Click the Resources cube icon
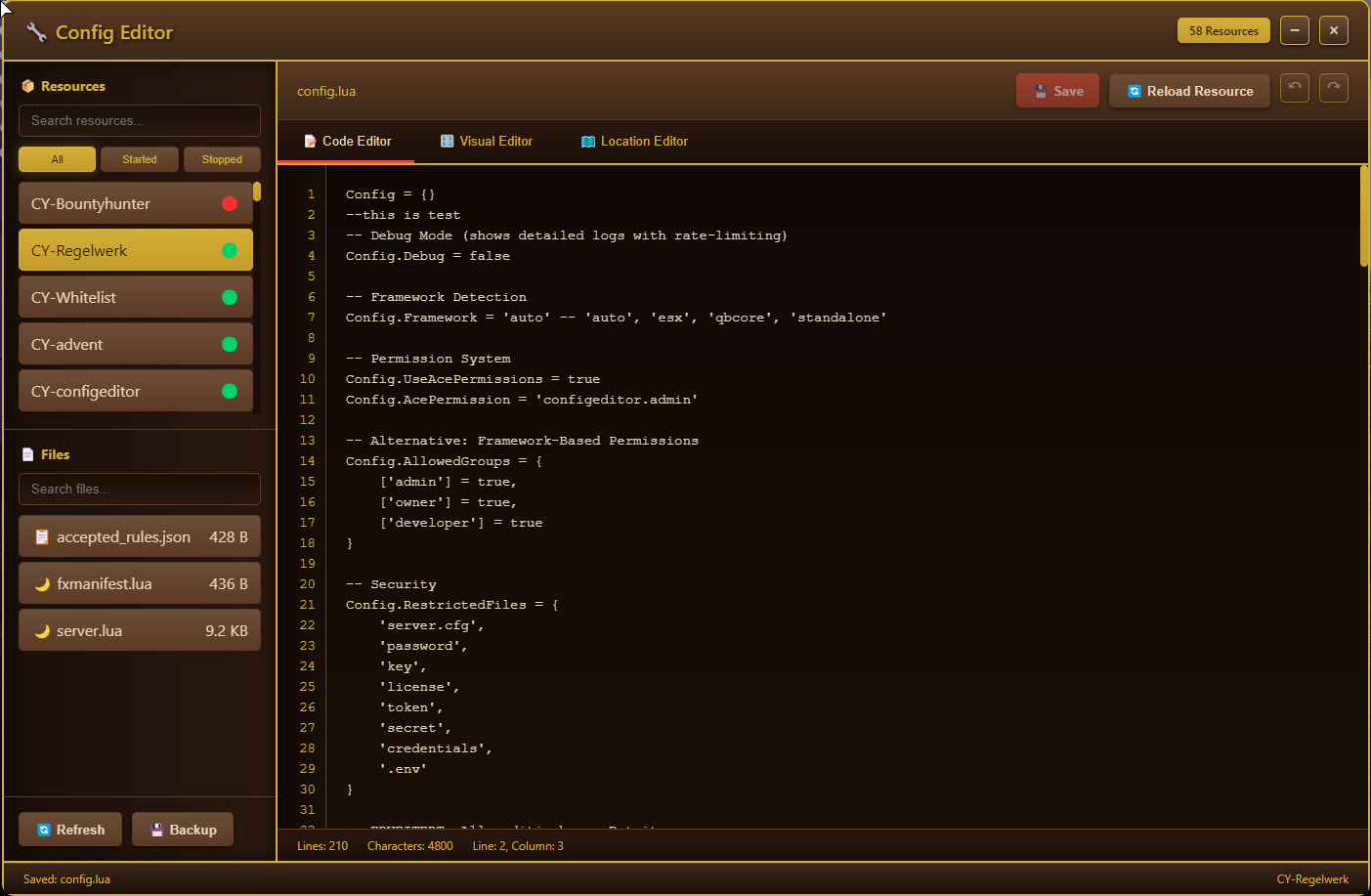 pos(27,86)
